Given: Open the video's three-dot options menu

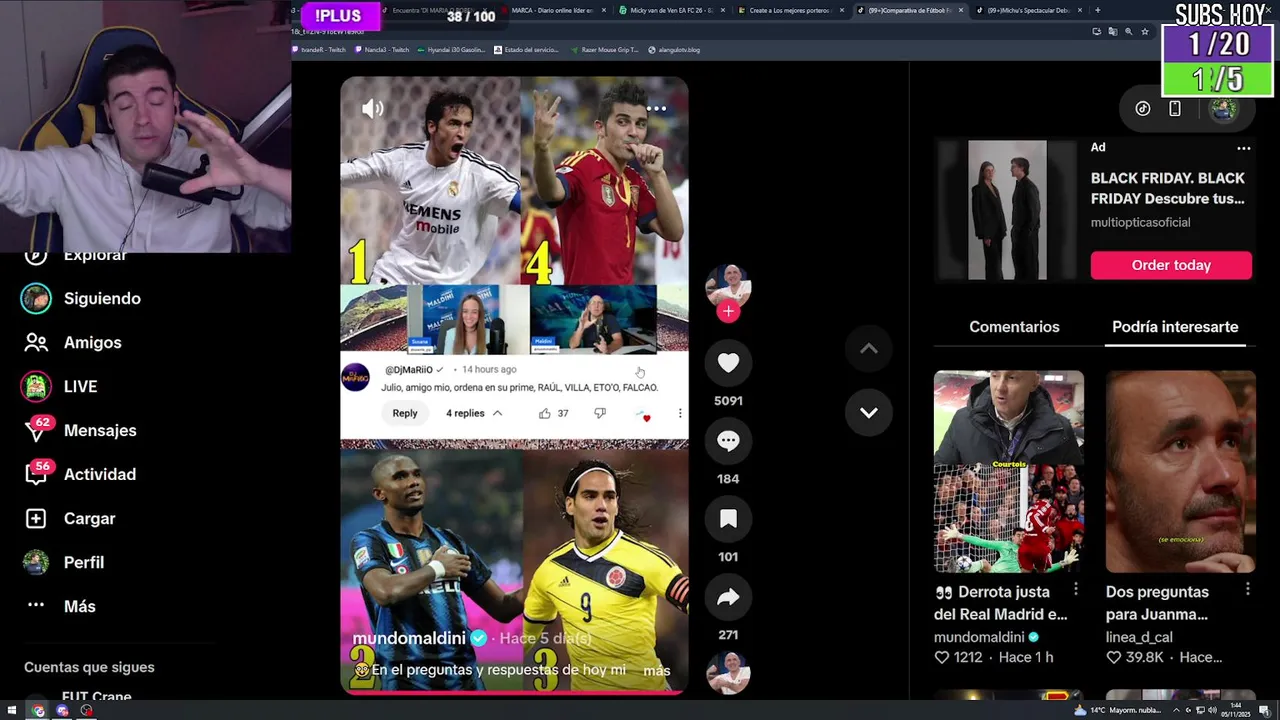Looking at the screenshot, I should [656, 108].
